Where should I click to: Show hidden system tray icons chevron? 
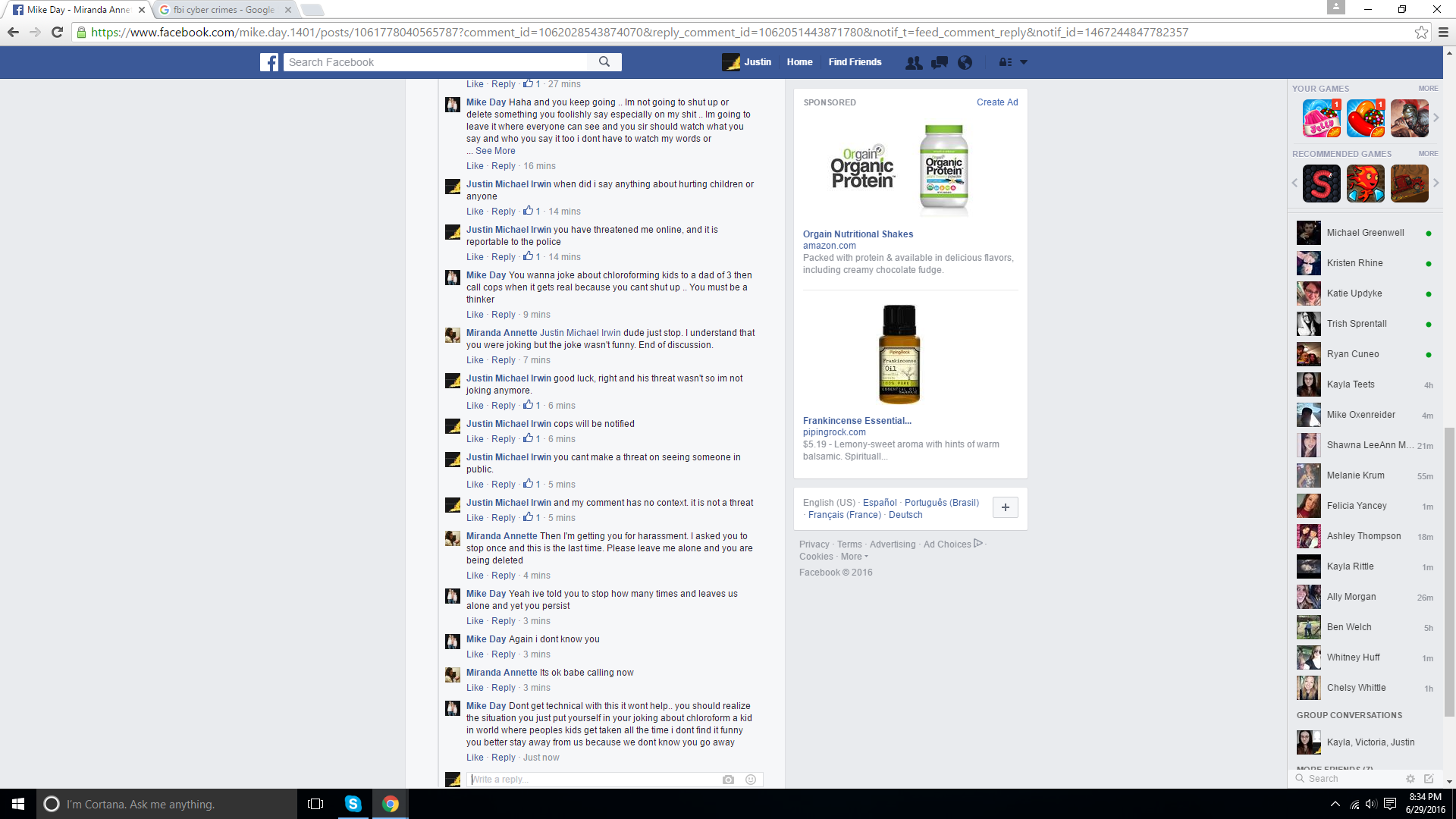coord(1335,804)
